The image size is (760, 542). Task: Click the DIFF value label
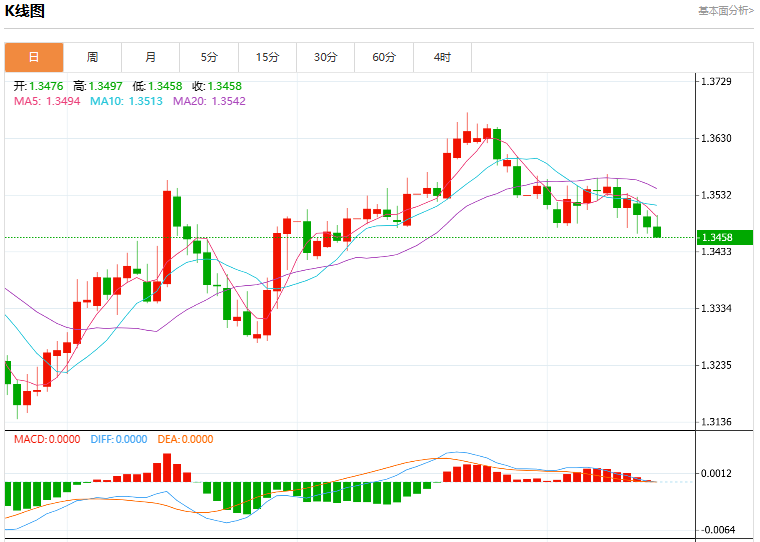[119, 439]
